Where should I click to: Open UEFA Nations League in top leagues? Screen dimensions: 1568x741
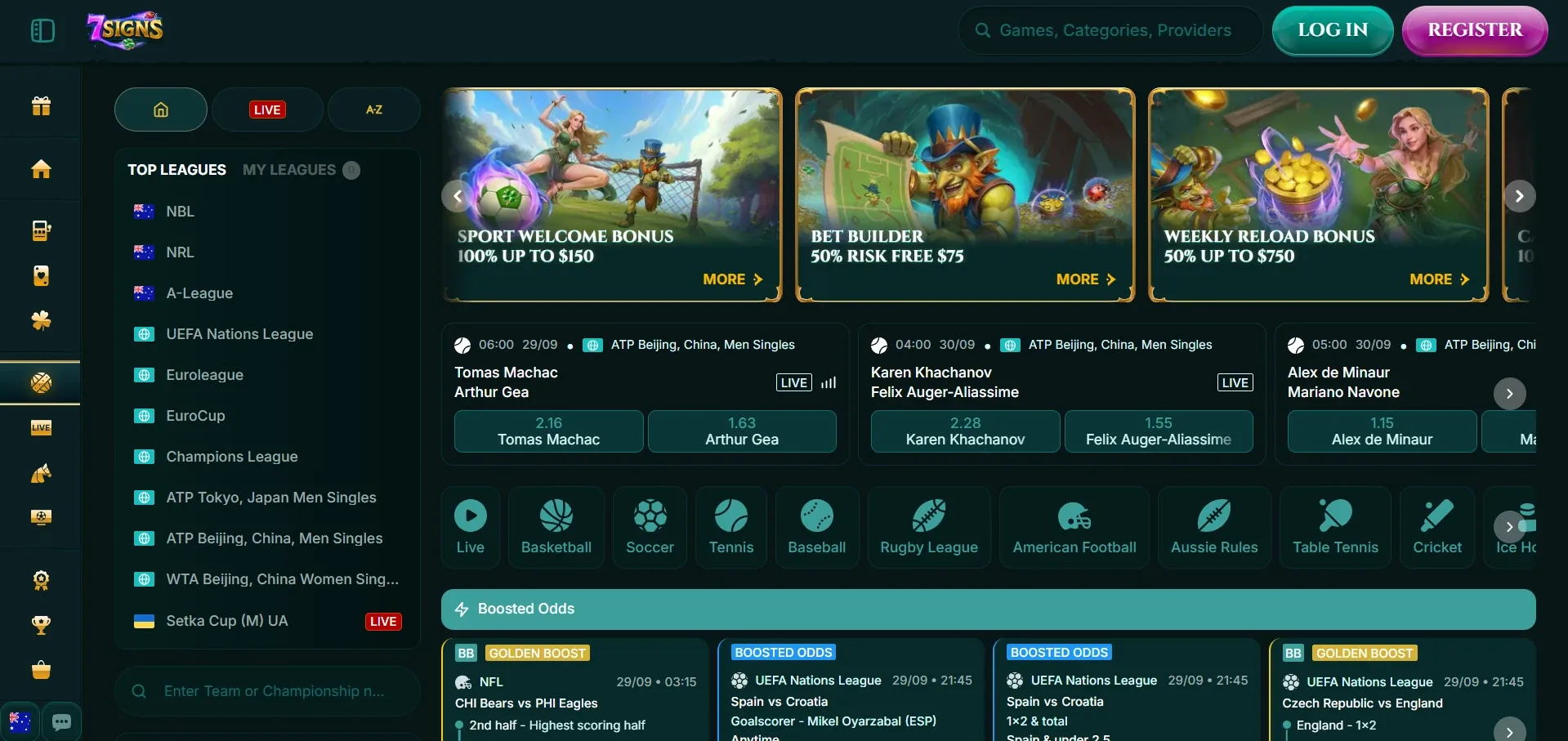267,333
